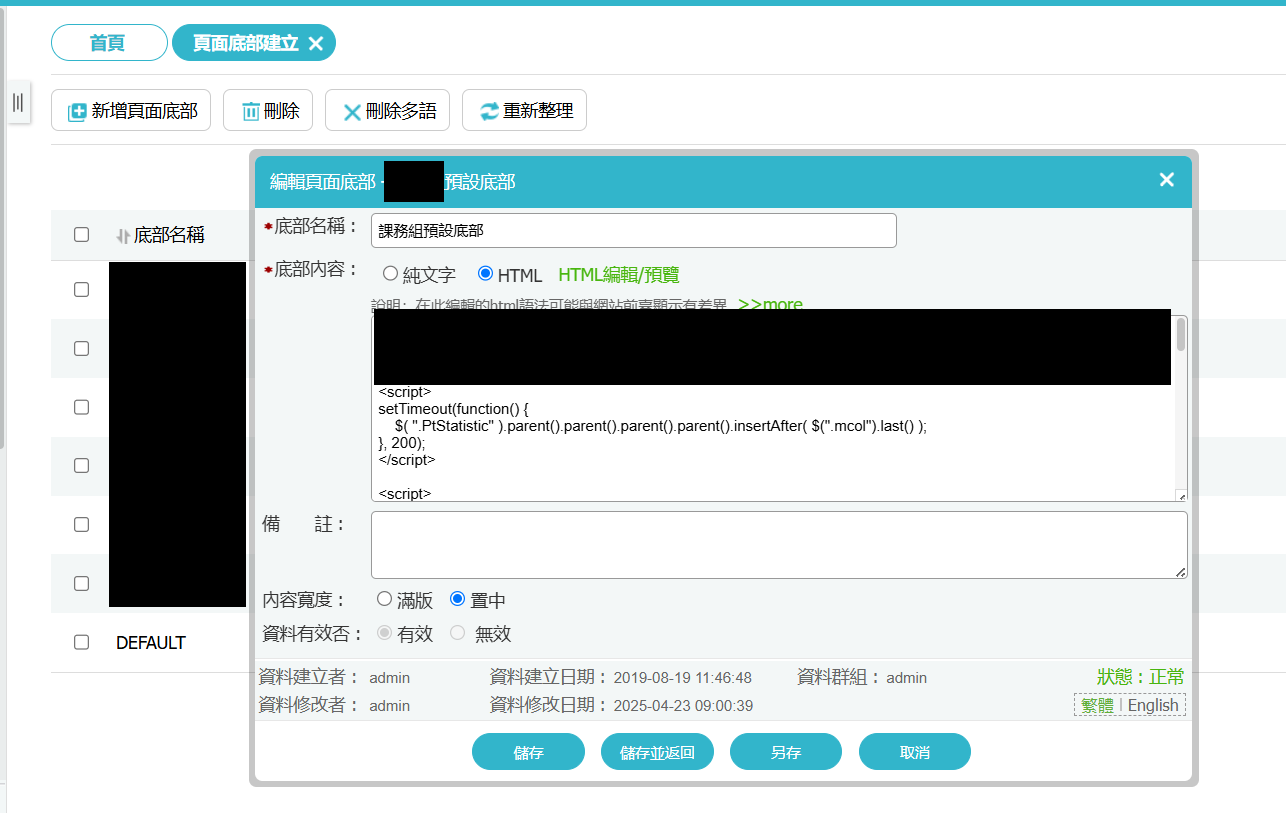Image resolution: width=1286 pixels, height=813 pixels.
Task: Sort by 底部名稱 column arrows
Action: (123, 236)
